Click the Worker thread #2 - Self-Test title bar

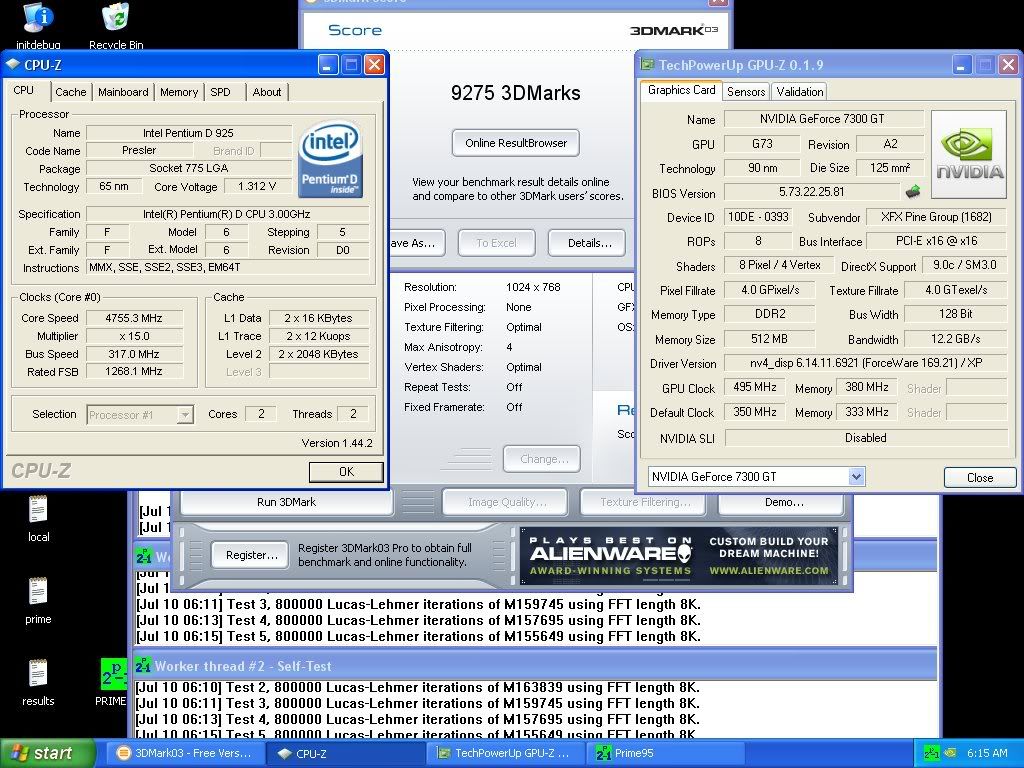(534, 666)
